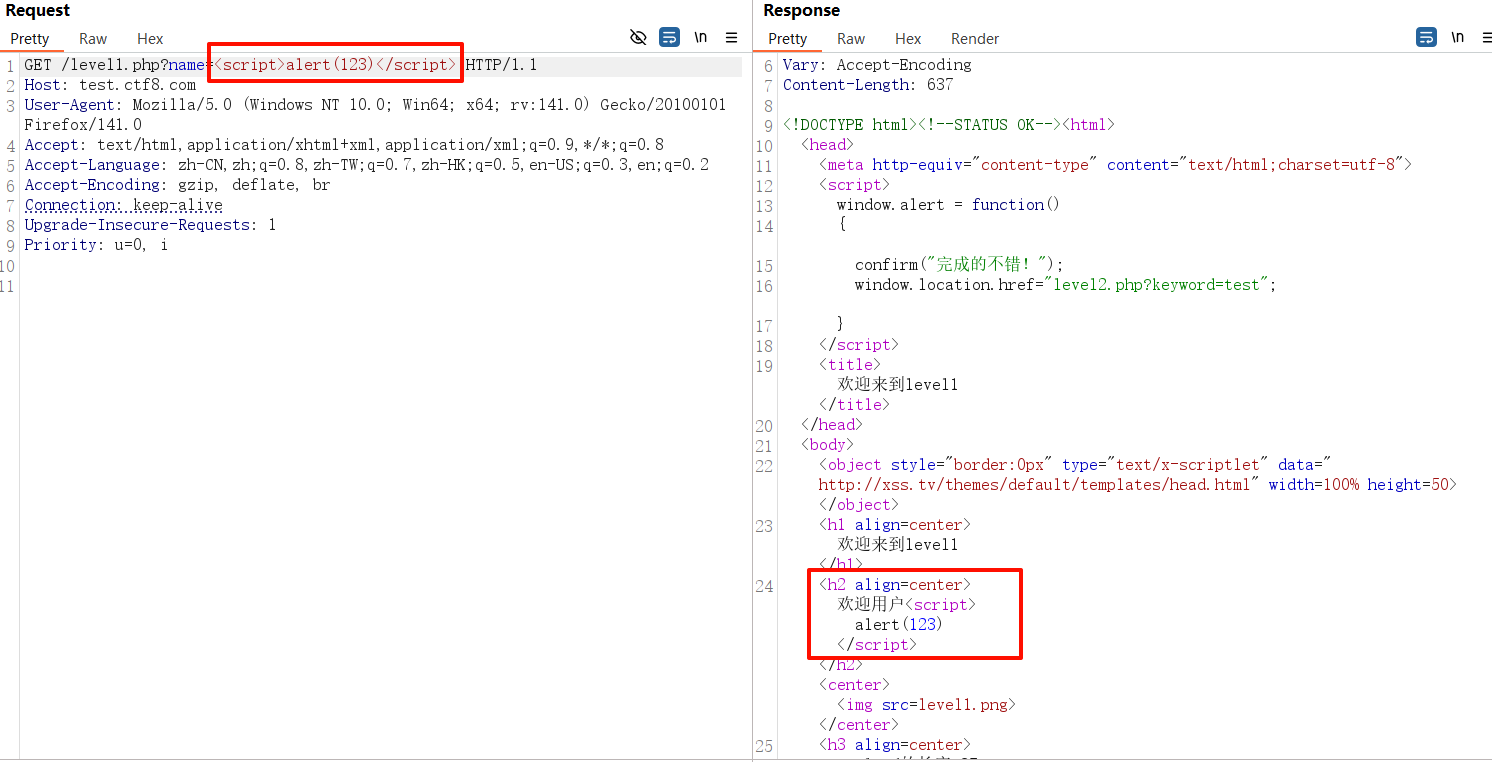
Task: Click the Host: test.ctf8.com header line
Action: click(110, 85)
